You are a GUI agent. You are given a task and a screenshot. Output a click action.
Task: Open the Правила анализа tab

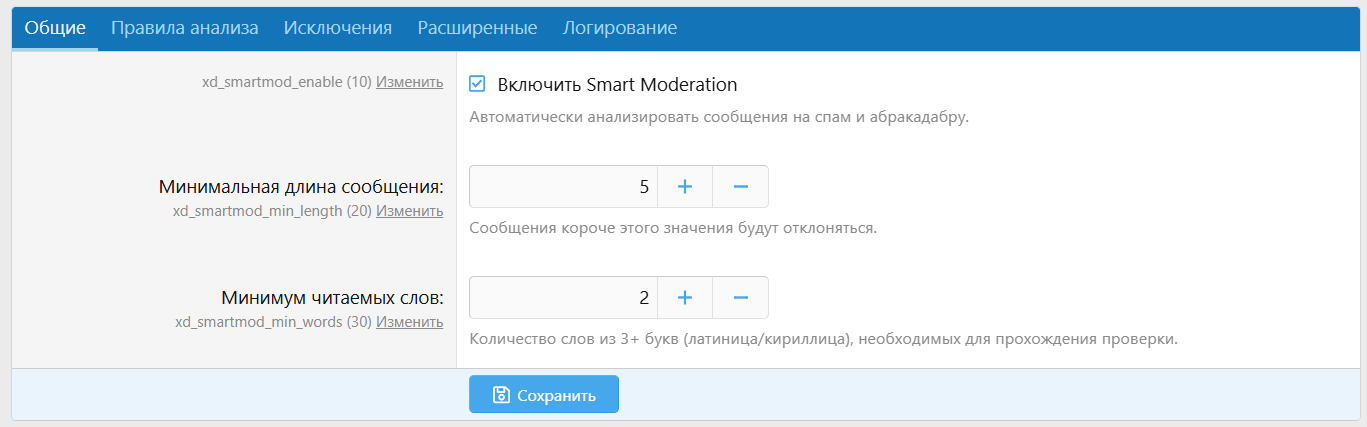(x=185, y=28)
